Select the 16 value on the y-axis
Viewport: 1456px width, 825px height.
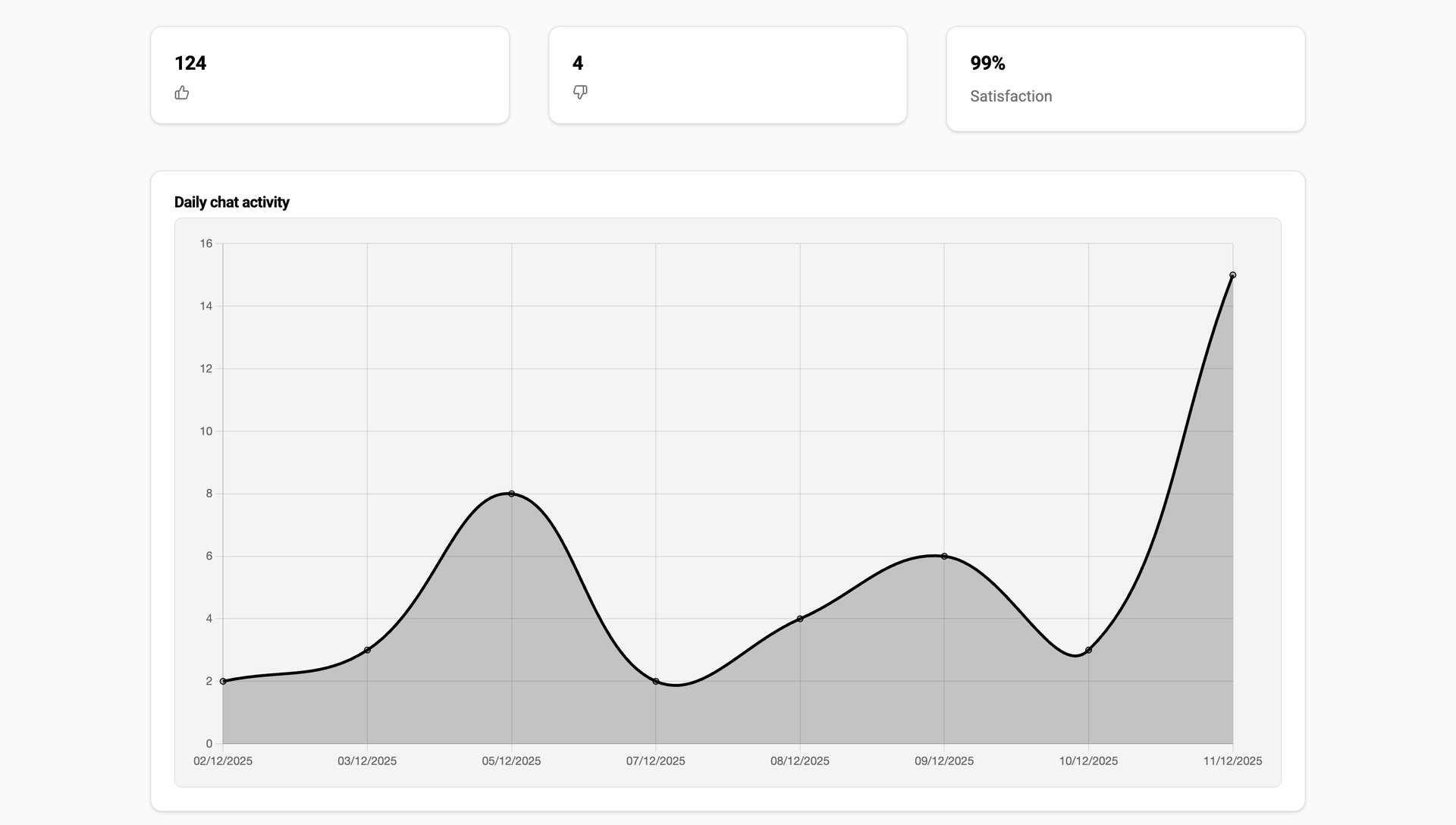206,243
